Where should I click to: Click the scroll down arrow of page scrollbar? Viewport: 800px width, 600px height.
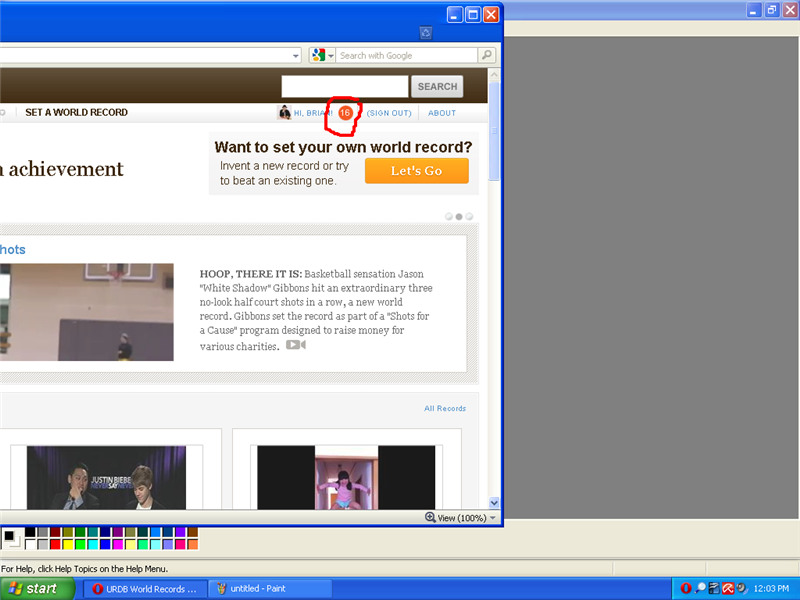pyautogui.click(x=494, y=503)
